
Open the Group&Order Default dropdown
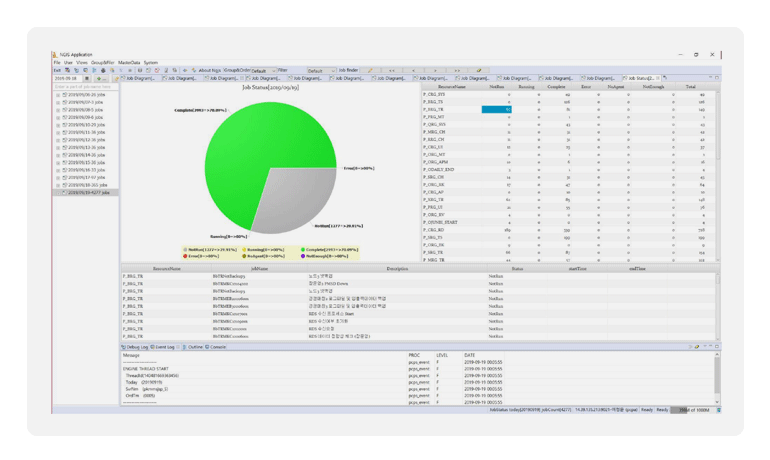tap(264, 71)
